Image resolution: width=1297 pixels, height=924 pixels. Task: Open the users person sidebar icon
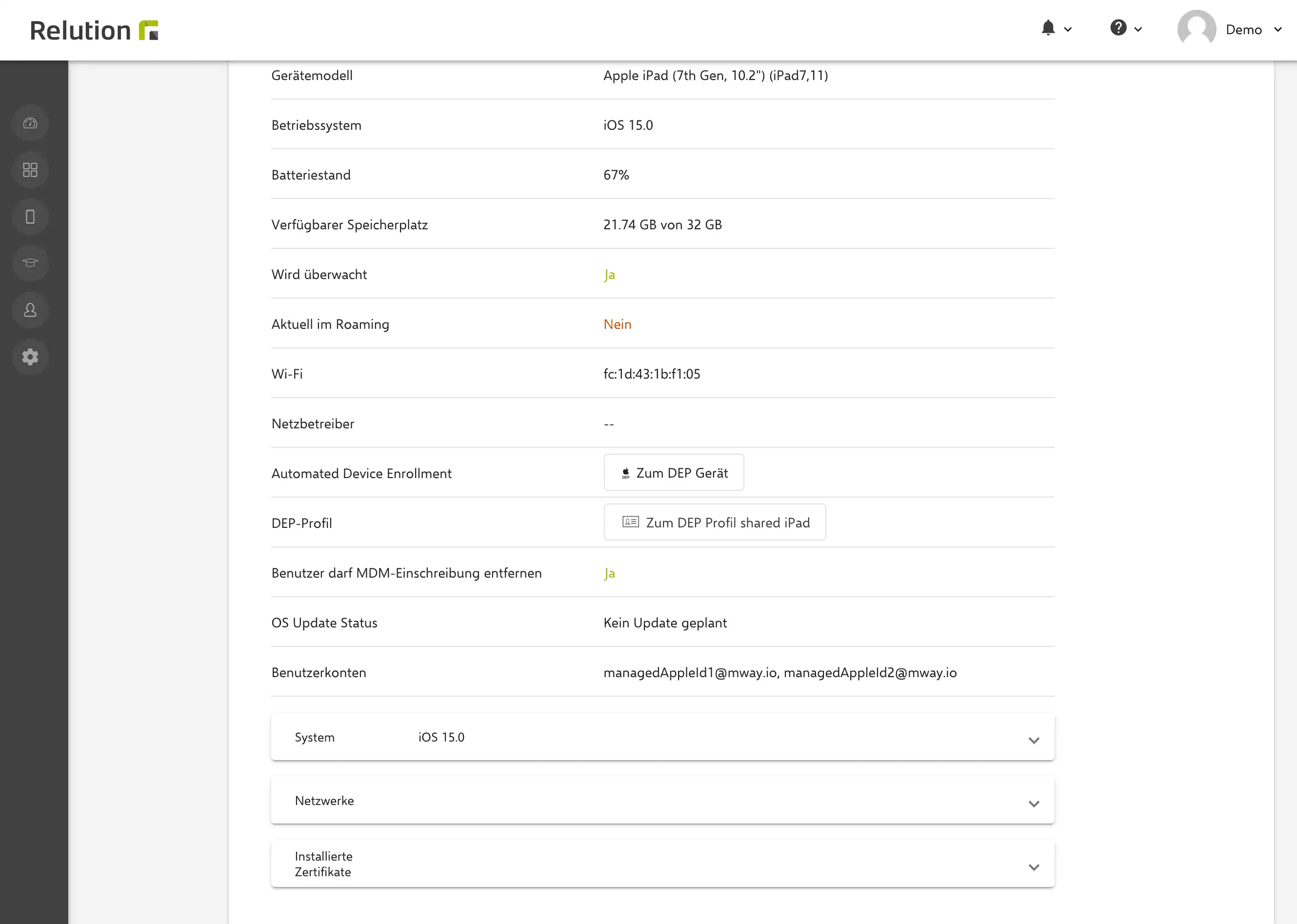30,310
